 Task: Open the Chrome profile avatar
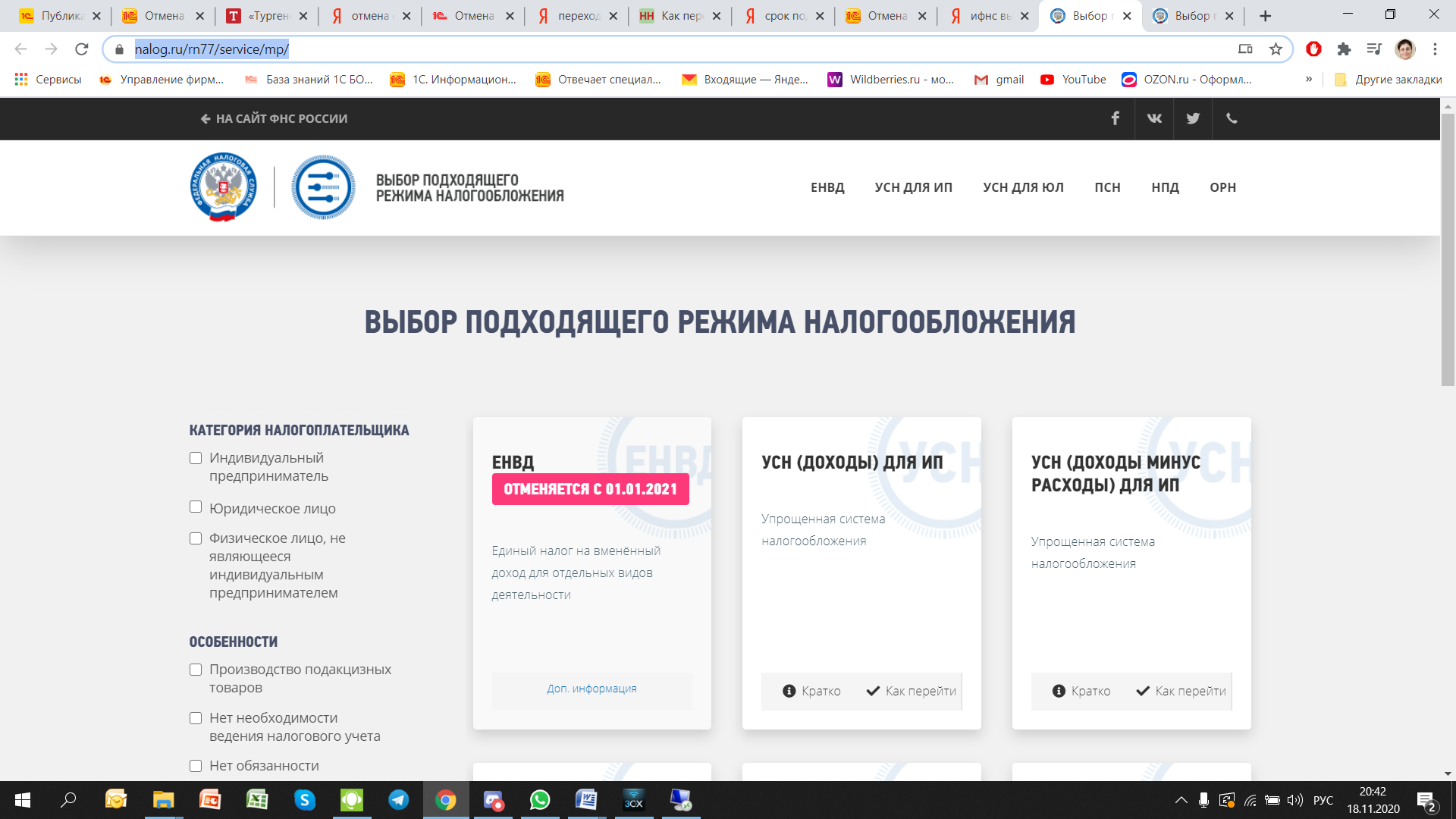[x=1405, y=49]
